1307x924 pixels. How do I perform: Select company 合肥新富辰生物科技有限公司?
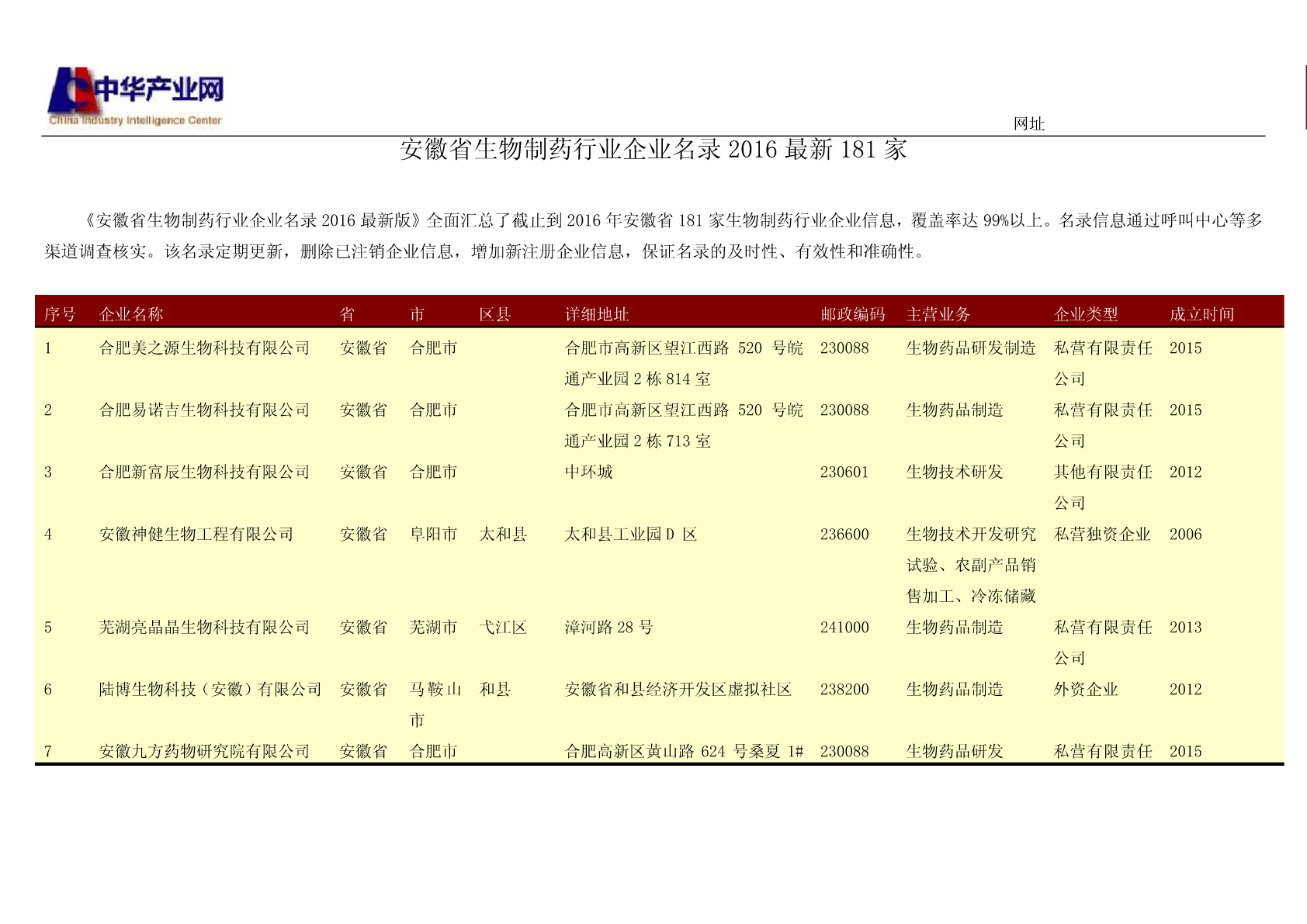click(205, 472)
